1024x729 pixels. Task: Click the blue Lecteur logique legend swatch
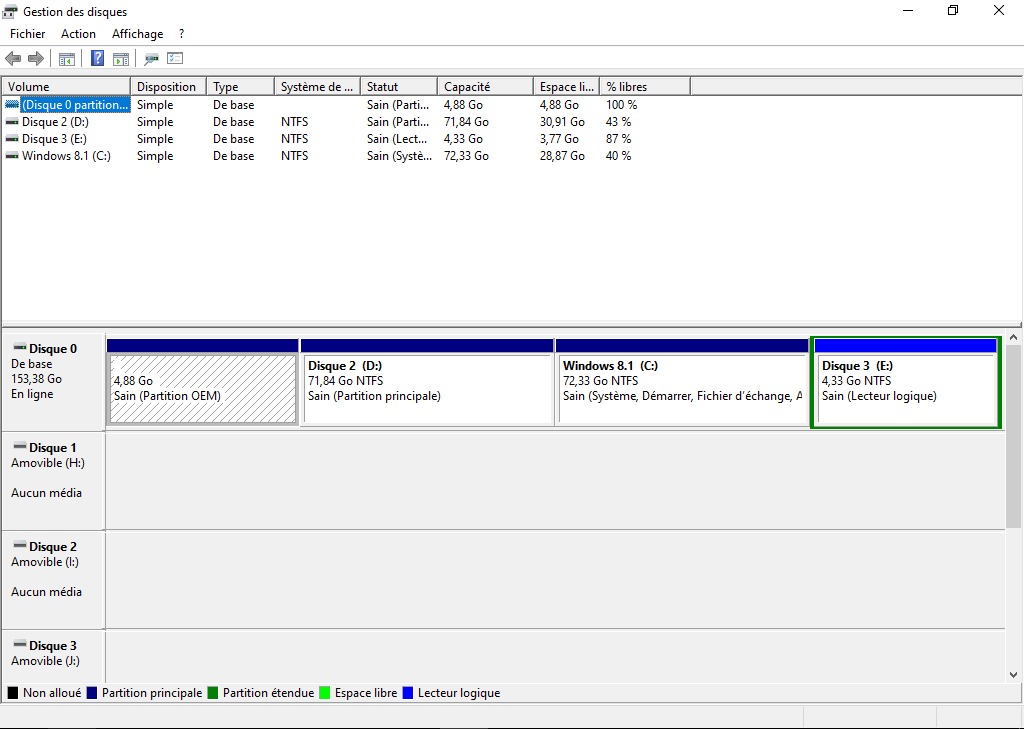408,693
